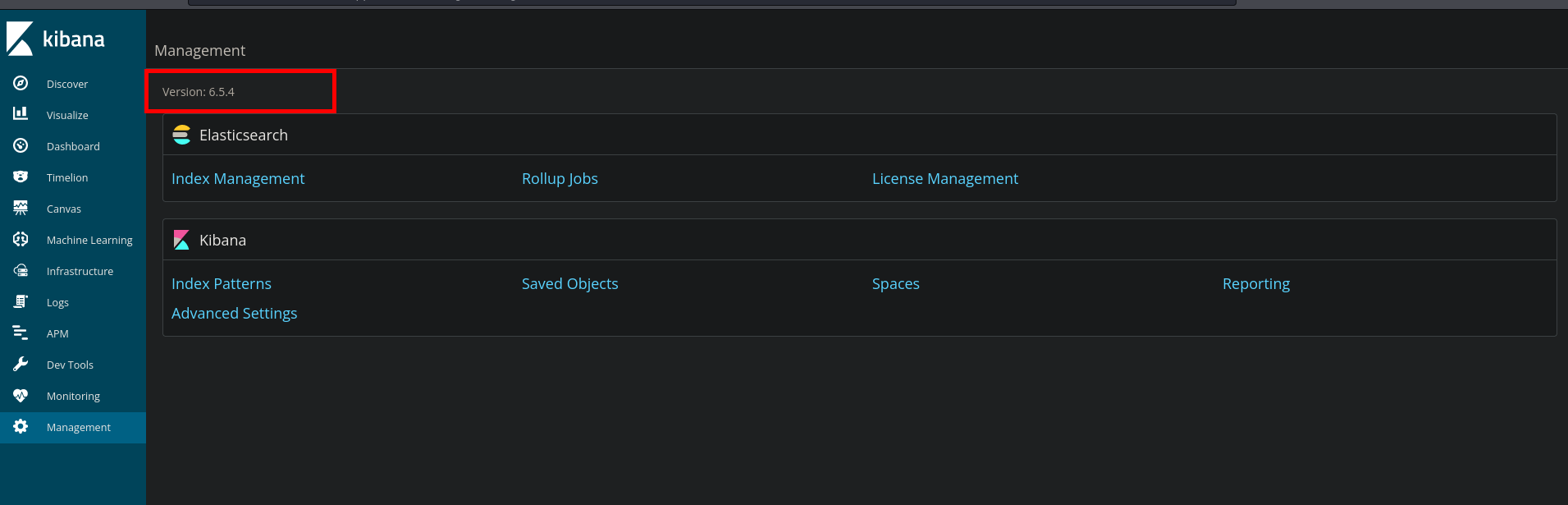Click the Visualize bar chart icon
This screenshot has width=1568, height=505.
click(21, 114)
